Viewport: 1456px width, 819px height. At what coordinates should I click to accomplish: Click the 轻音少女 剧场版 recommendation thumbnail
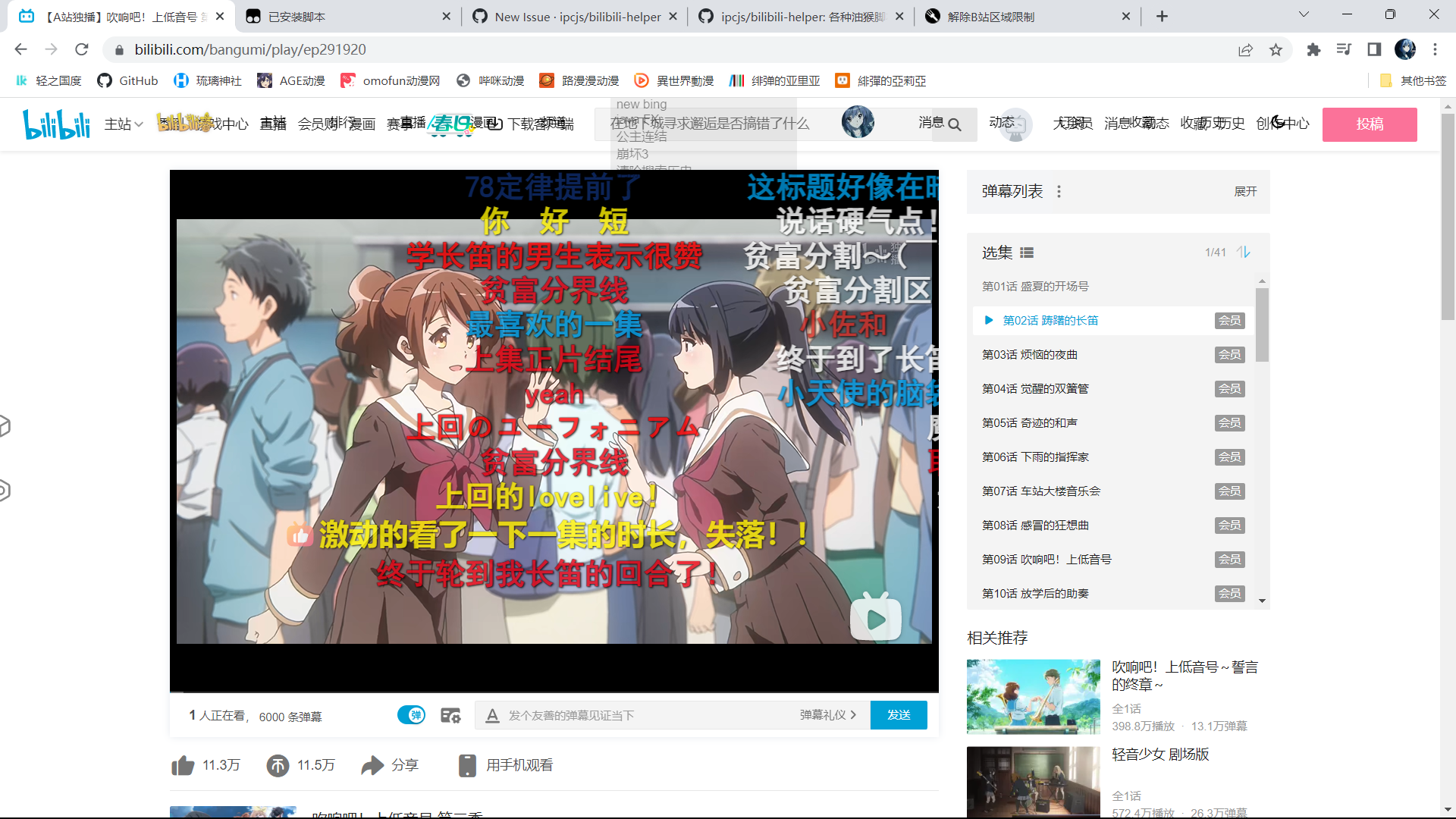point(1033,782)
